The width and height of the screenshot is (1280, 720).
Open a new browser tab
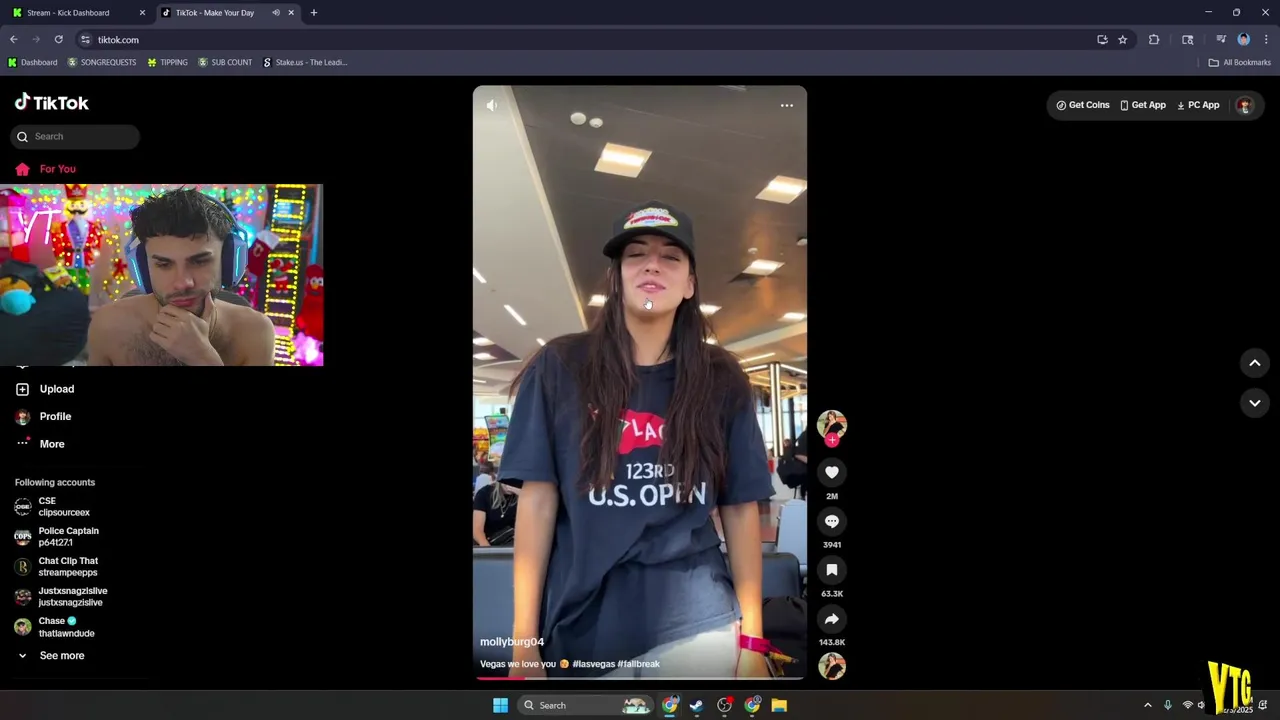314,13
